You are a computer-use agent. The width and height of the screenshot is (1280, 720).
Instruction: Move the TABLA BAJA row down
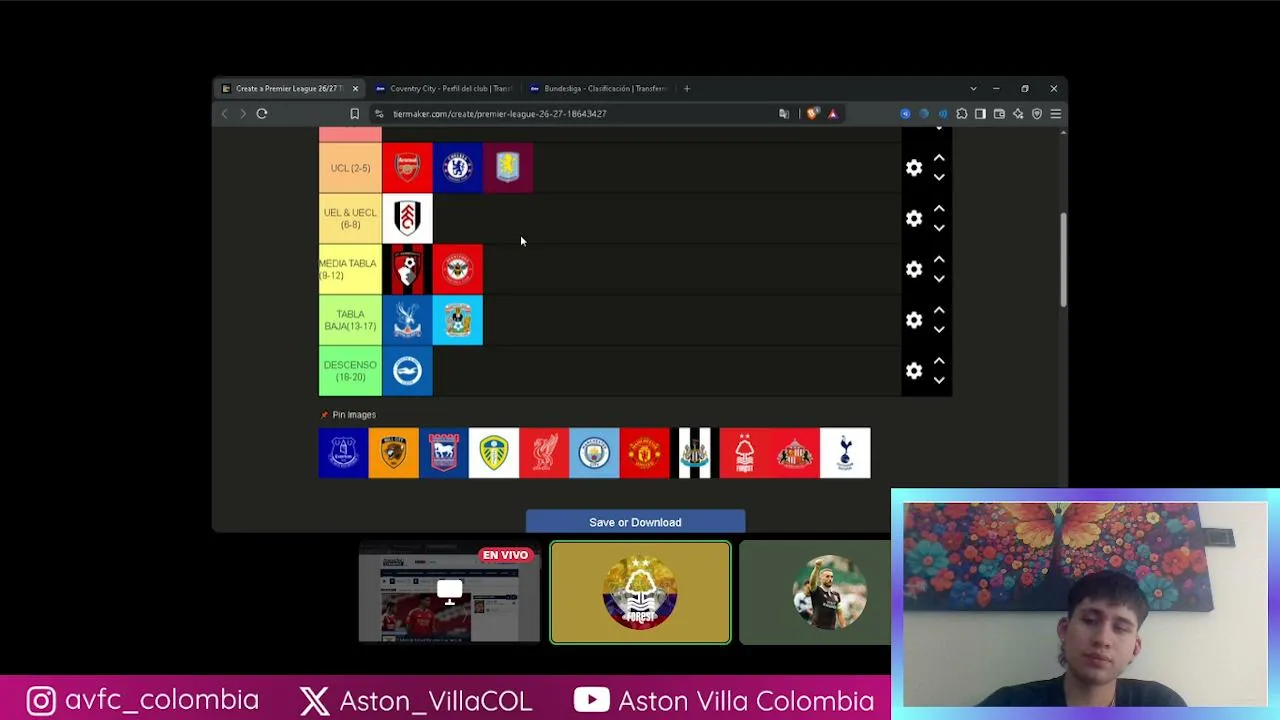[939, 329]
